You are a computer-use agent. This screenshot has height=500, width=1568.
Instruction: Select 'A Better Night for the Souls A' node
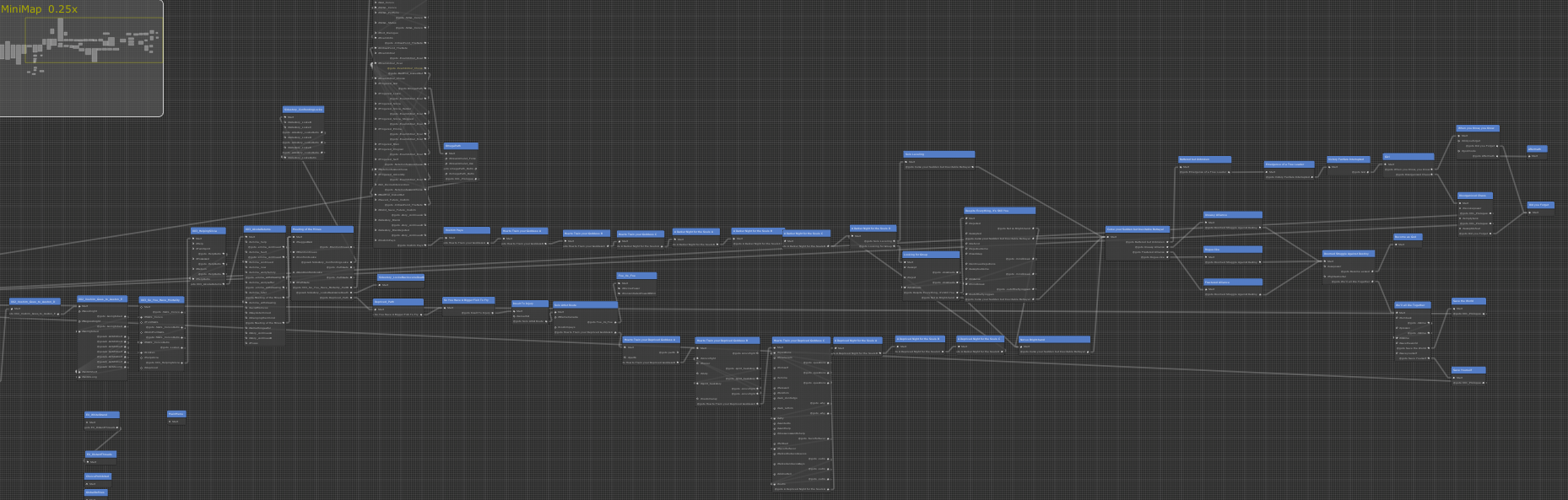coord(696,231)
